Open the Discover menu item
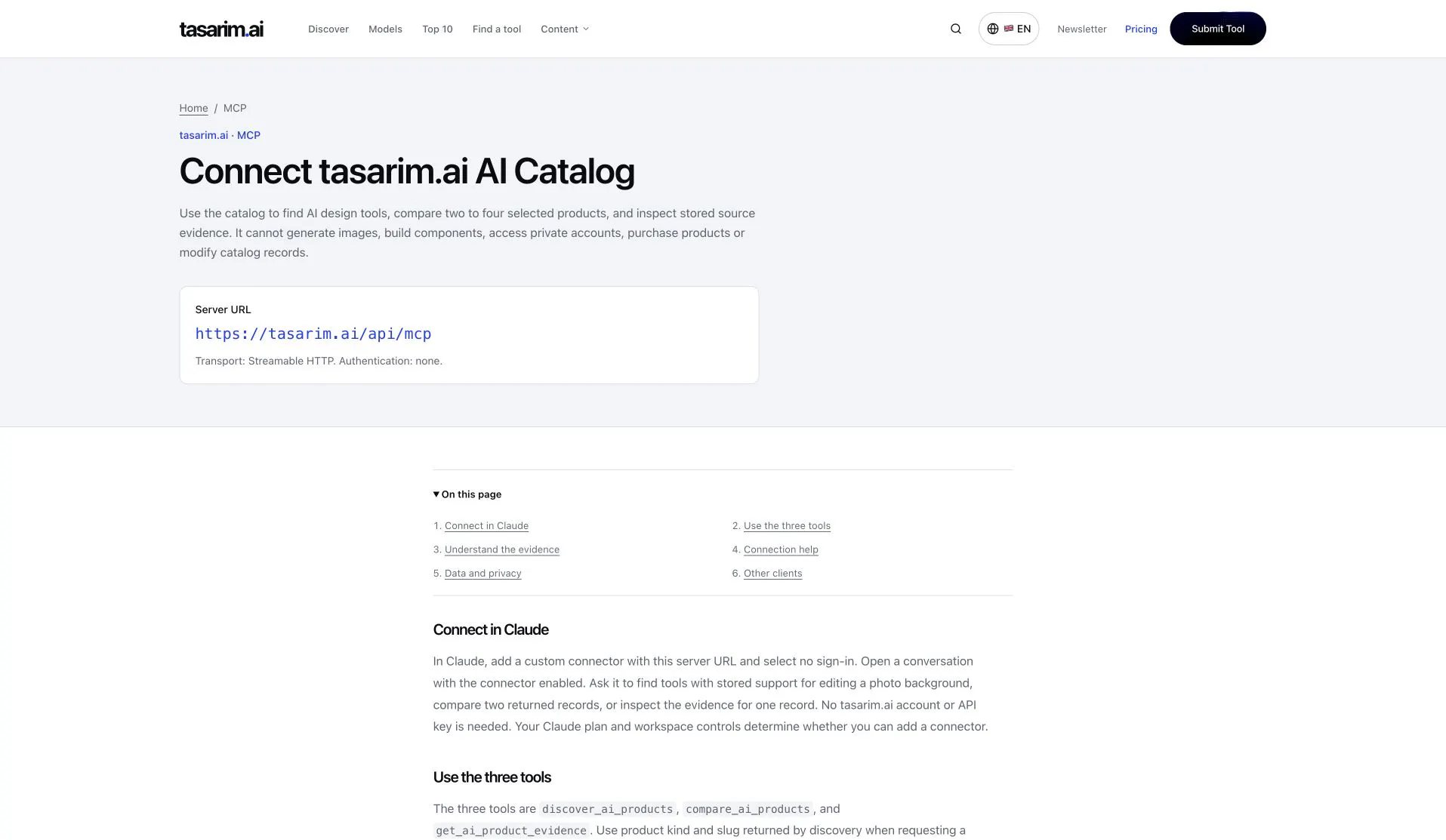1446x840 pixels. tap(328, 29)
